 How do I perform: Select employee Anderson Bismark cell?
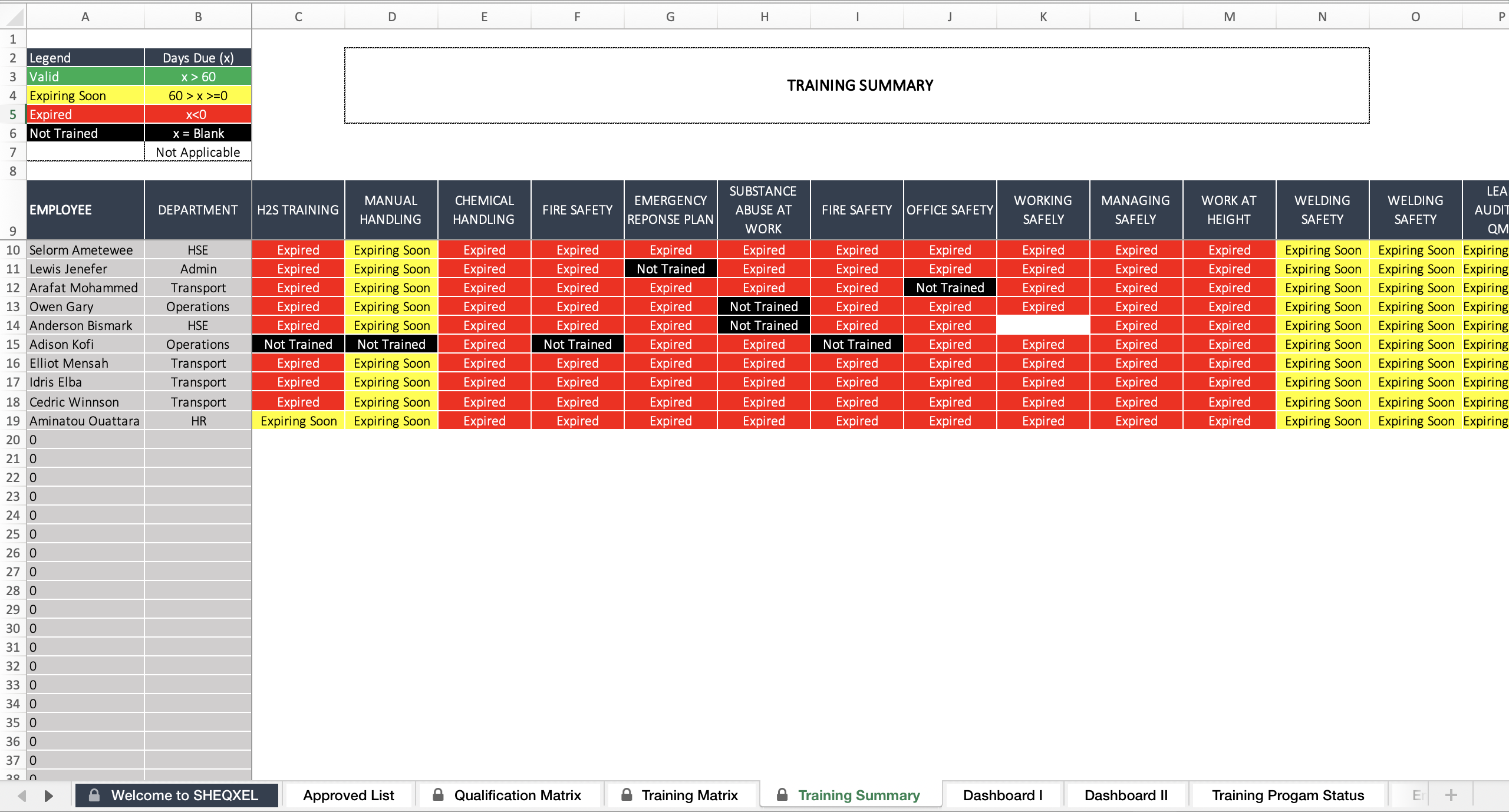pyautogui.click(x=85, y=325)
